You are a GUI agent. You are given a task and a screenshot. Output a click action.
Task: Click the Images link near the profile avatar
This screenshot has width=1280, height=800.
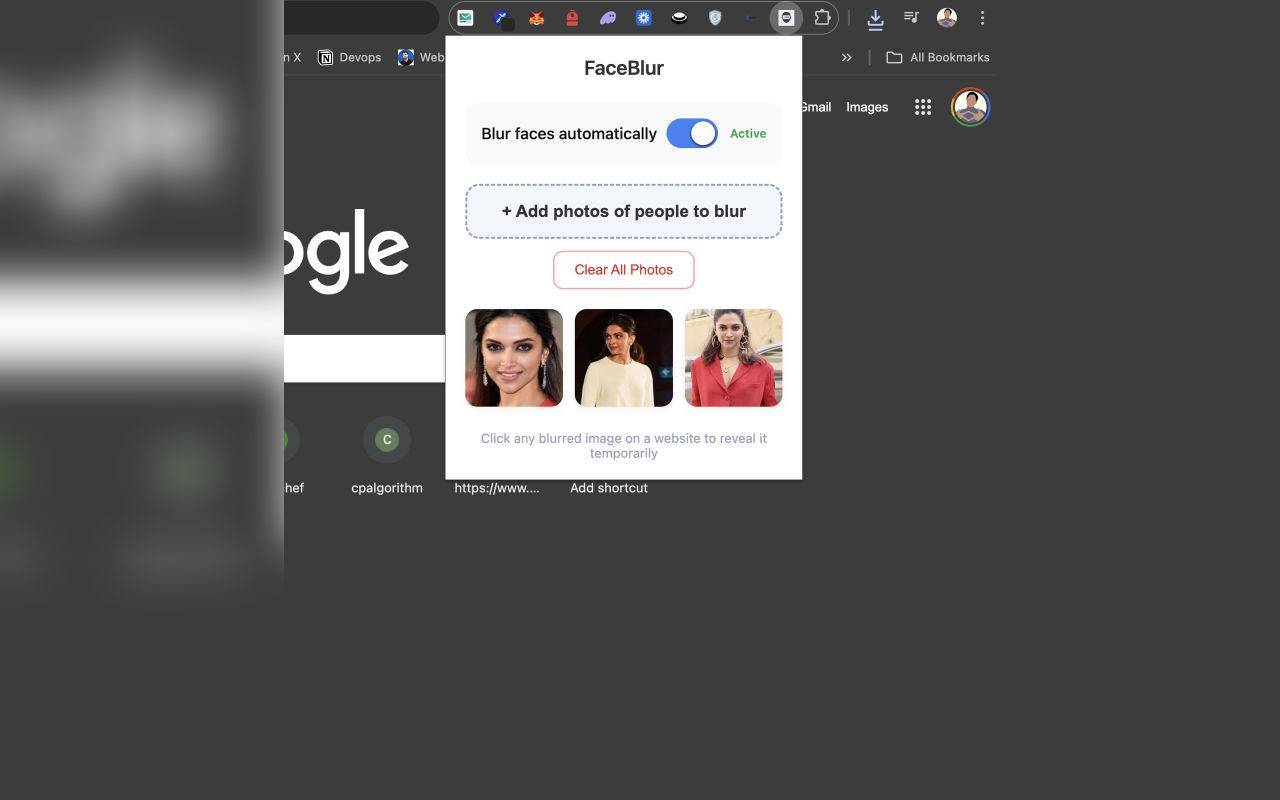coord(867,107)
